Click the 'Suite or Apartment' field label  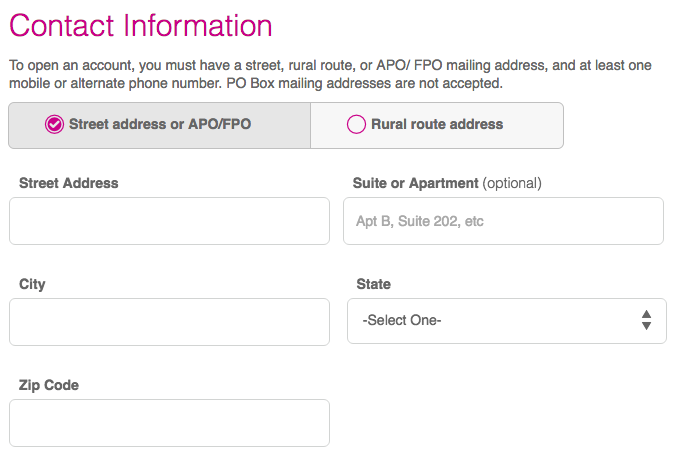click(x=416, y=183)
